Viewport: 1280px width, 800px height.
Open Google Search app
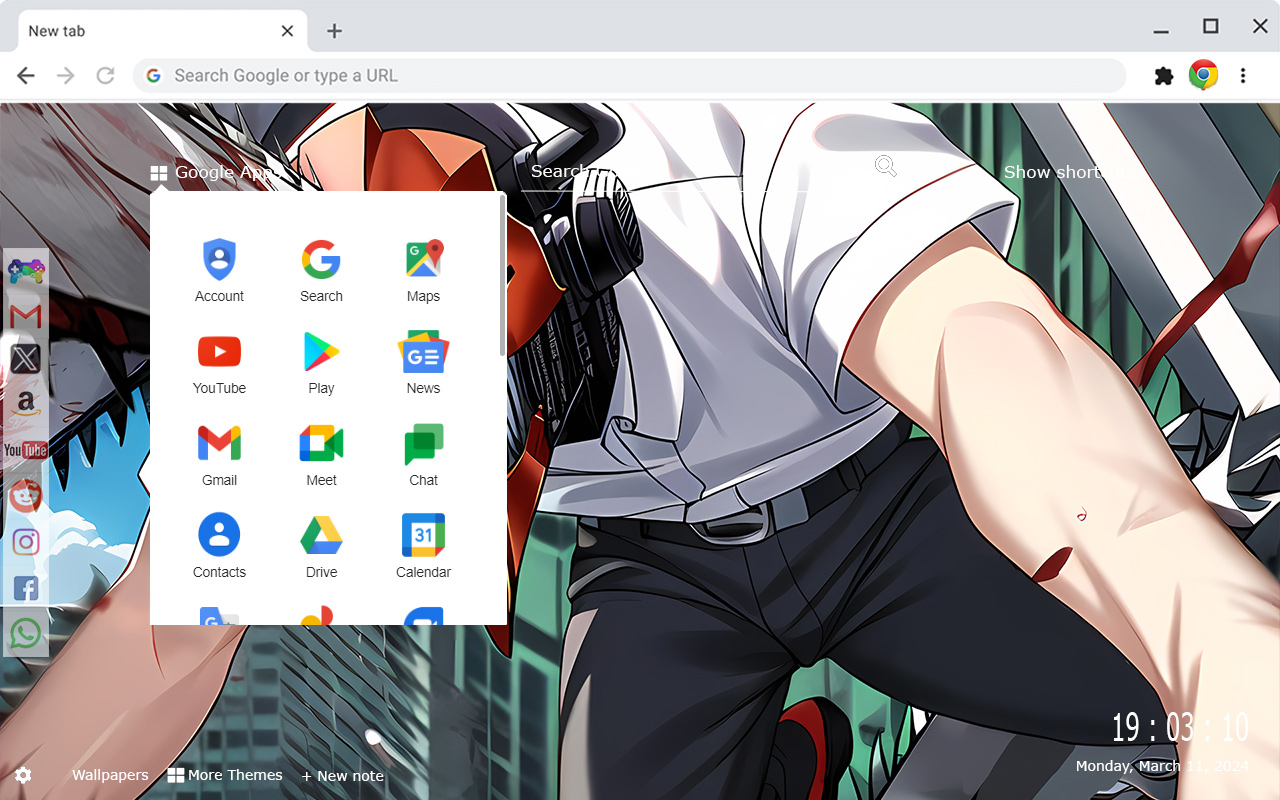pyautogui.click(x=321, y=271)
